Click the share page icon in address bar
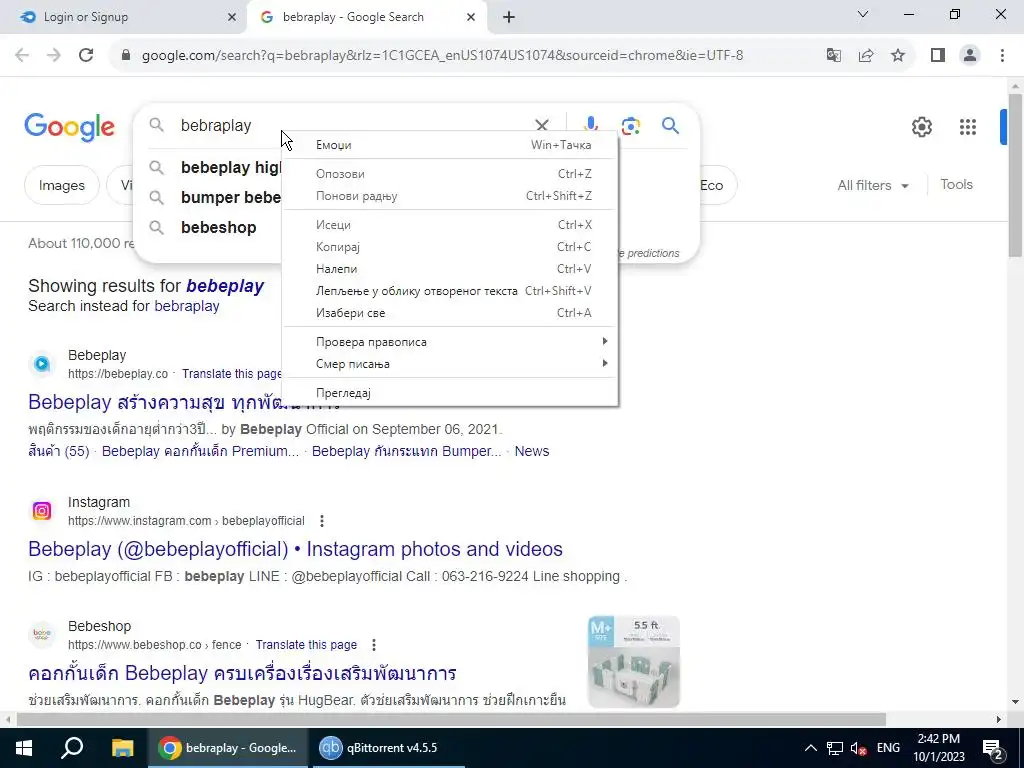The width and height of the screenshot is (1024, 768). click(866, 55)
